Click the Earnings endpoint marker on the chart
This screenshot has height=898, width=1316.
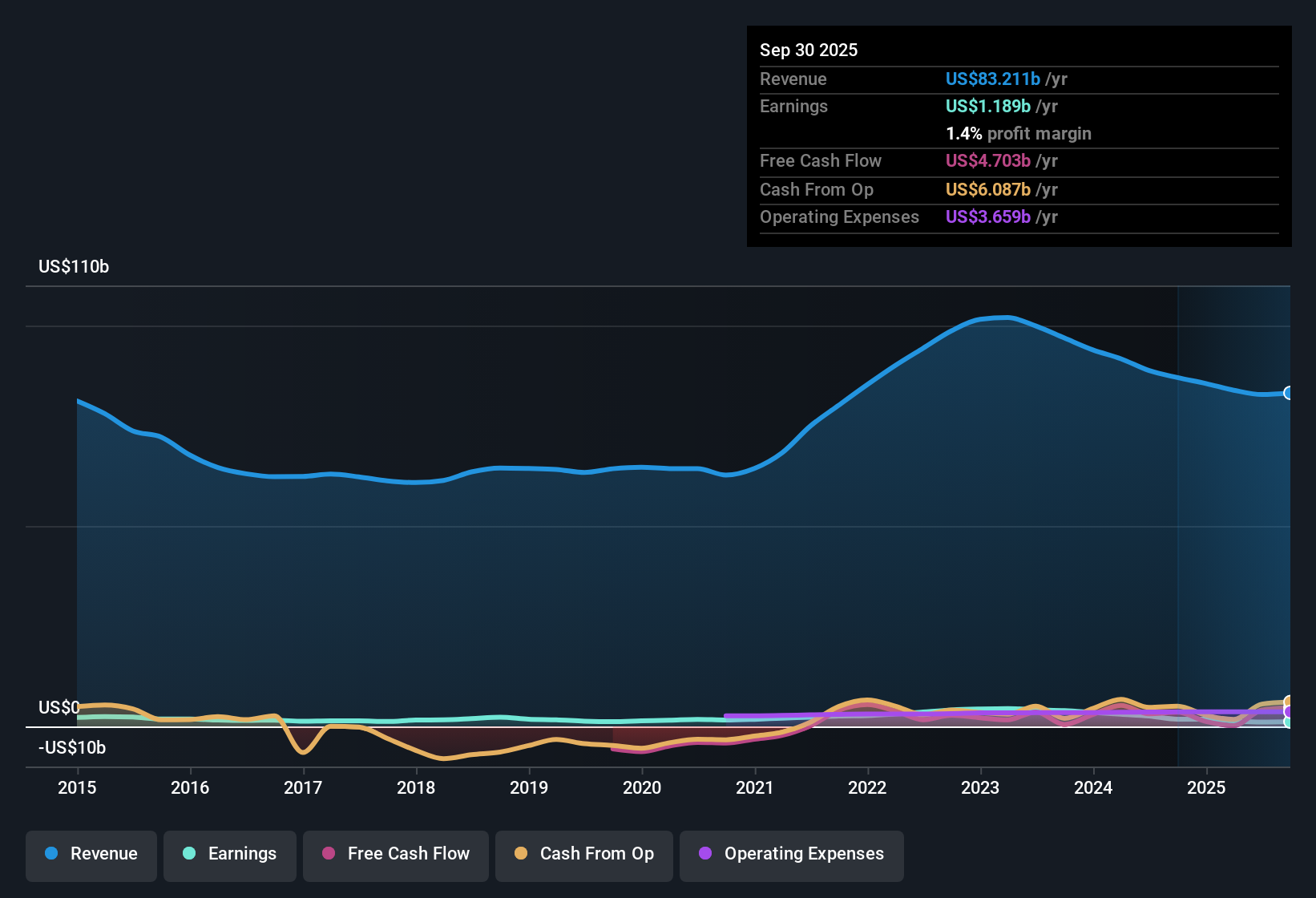tap(1288, 724)
